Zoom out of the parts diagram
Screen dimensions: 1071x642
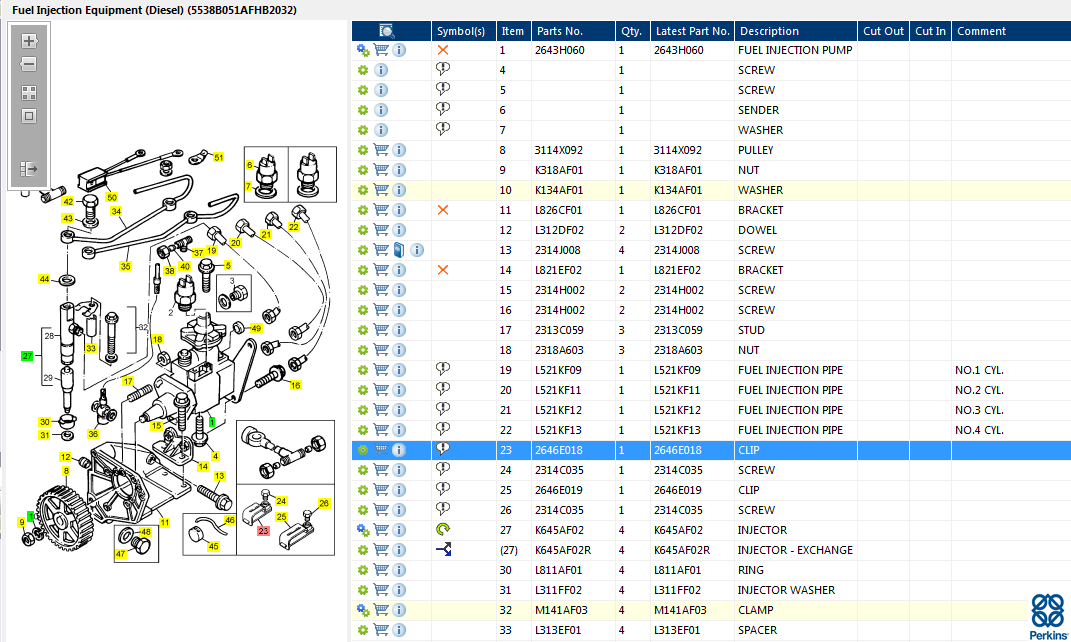click(29, 64)
